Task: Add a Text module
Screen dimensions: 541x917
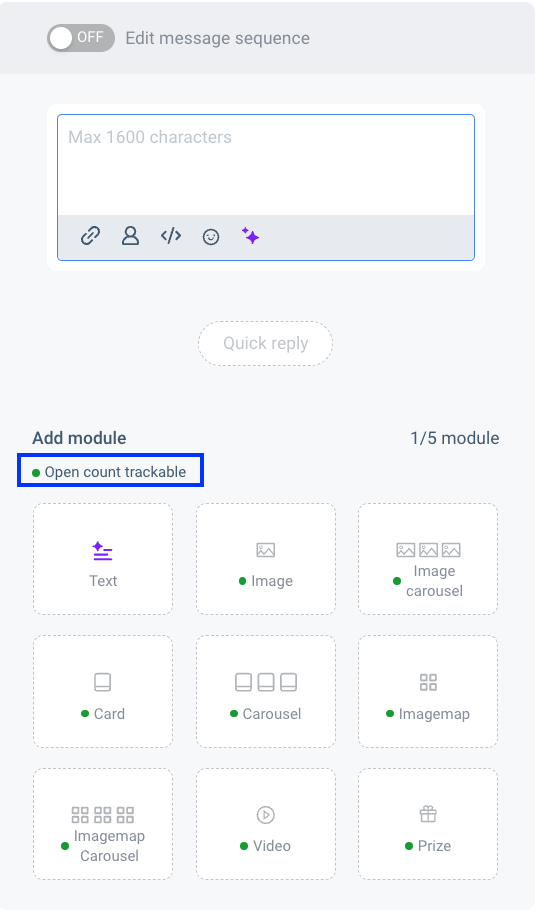Action: coord(103,559)
